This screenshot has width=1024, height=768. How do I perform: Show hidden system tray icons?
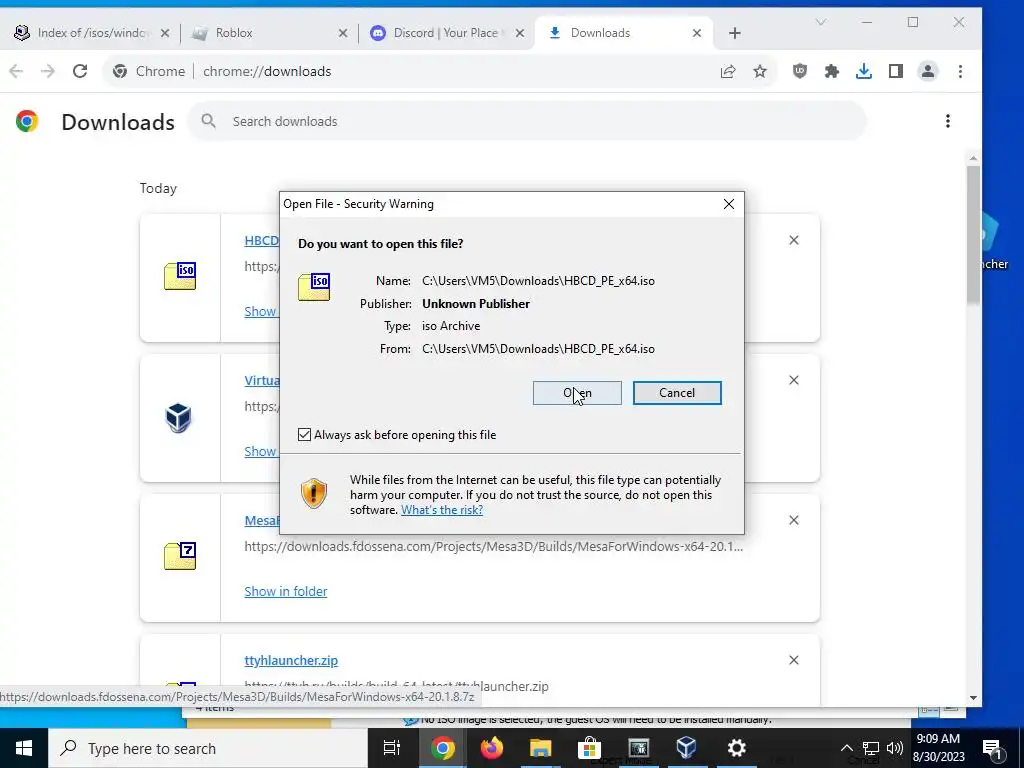[846, 748]
